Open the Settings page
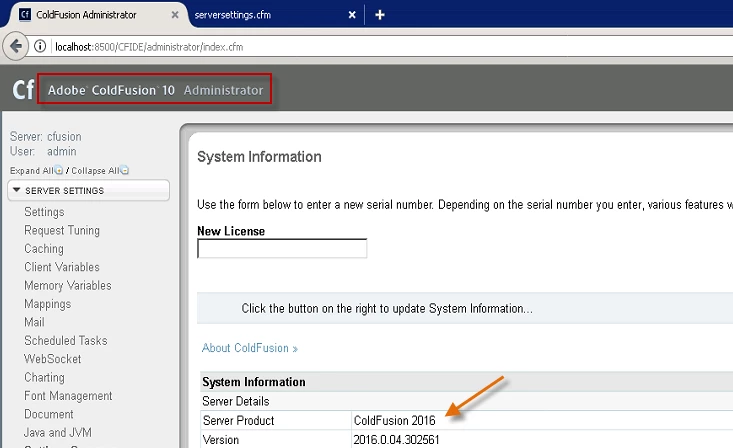Viewport: 733px width, 448px height. 44,212
